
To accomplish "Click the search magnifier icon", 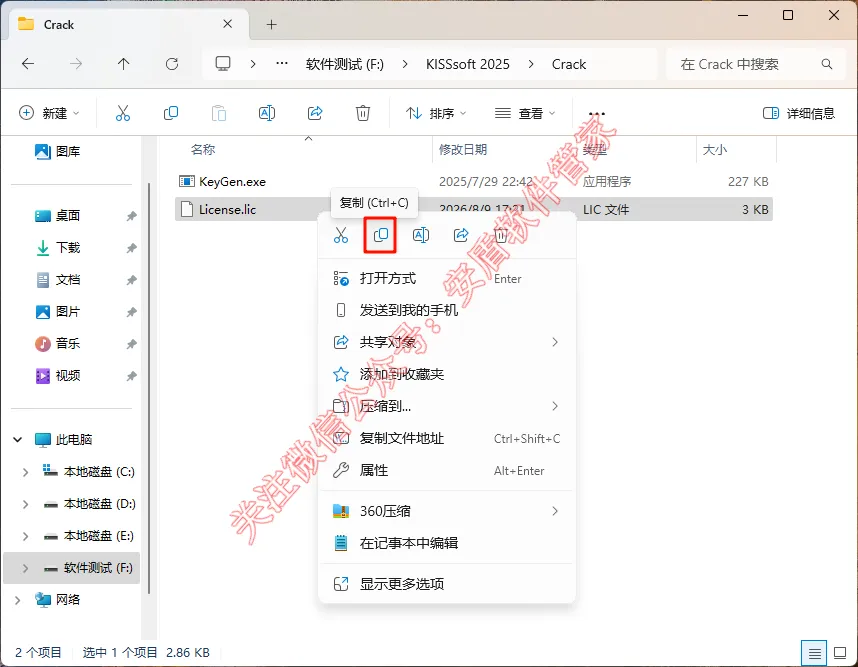I will [827, 64].
